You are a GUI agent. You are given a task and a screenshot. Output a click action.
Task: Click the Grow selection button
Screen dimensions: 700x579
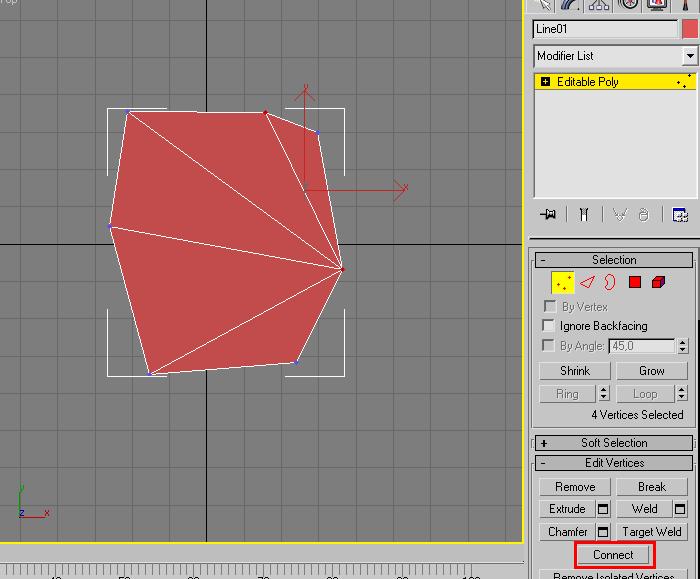(x=652, y=371)
